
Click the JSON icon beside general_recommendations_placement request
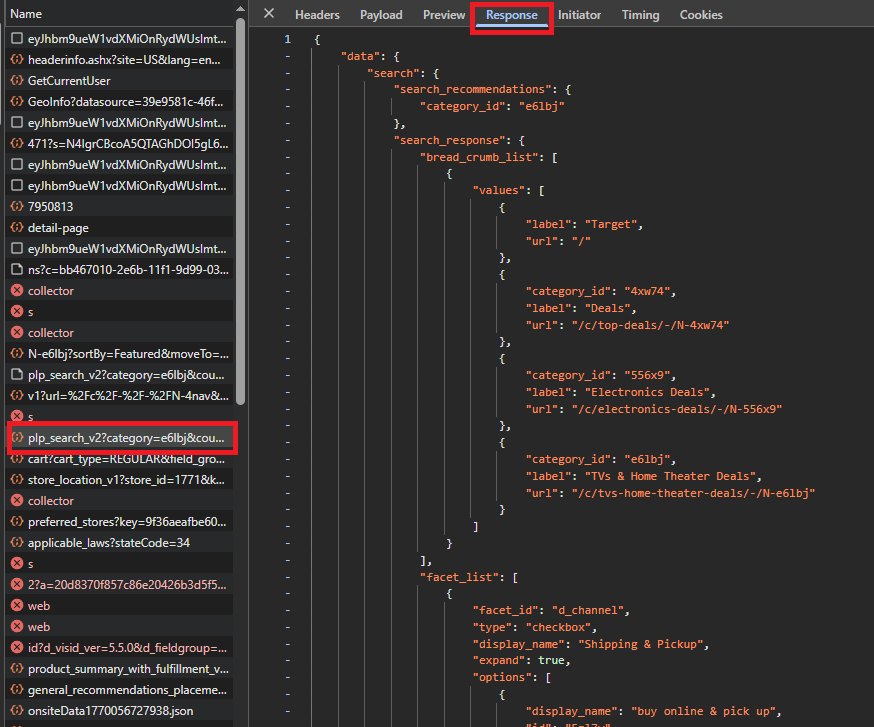pos(17,690)
